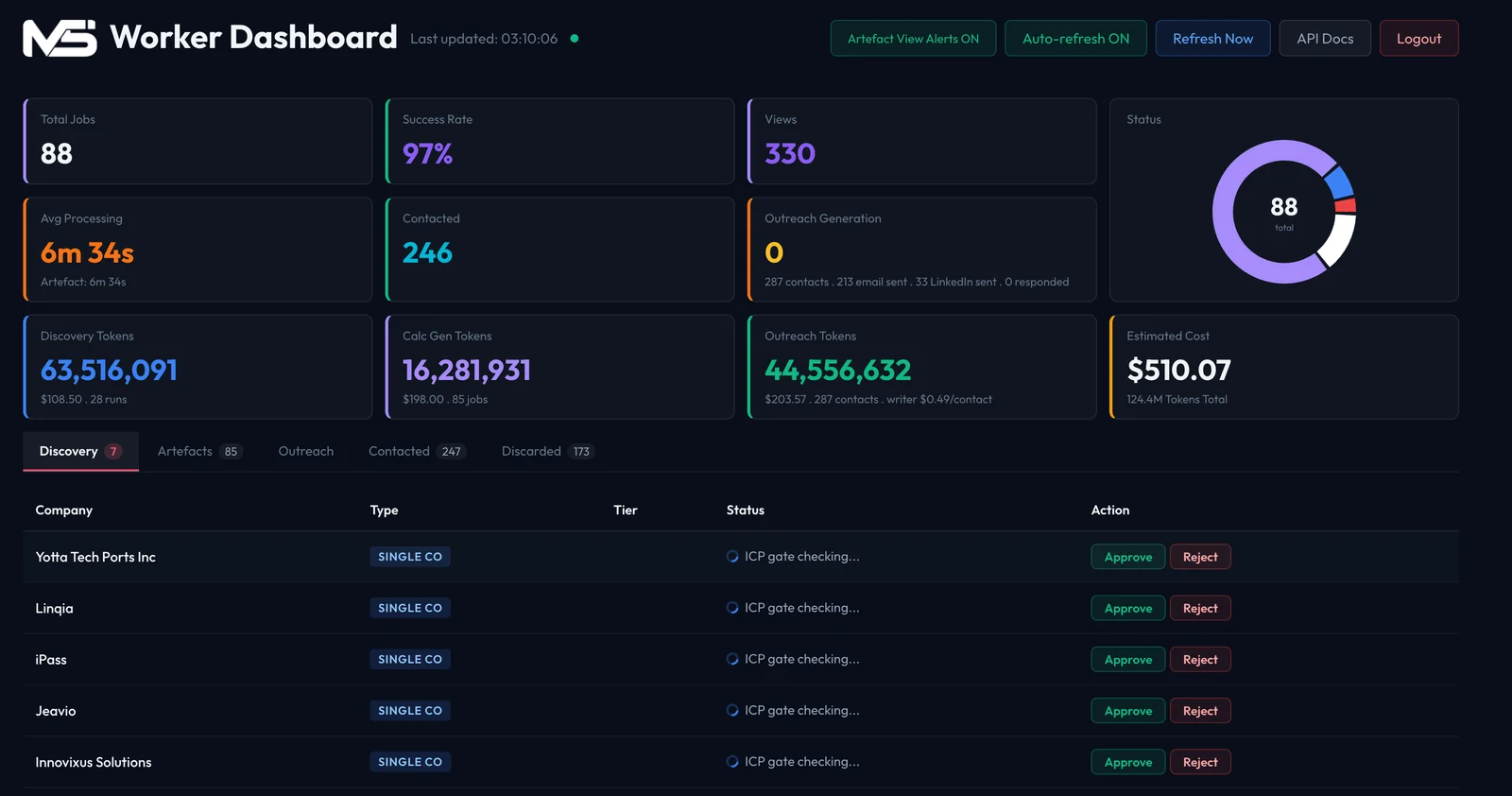Click the 124.4M Tokens Total text

tap(1177, 400)
